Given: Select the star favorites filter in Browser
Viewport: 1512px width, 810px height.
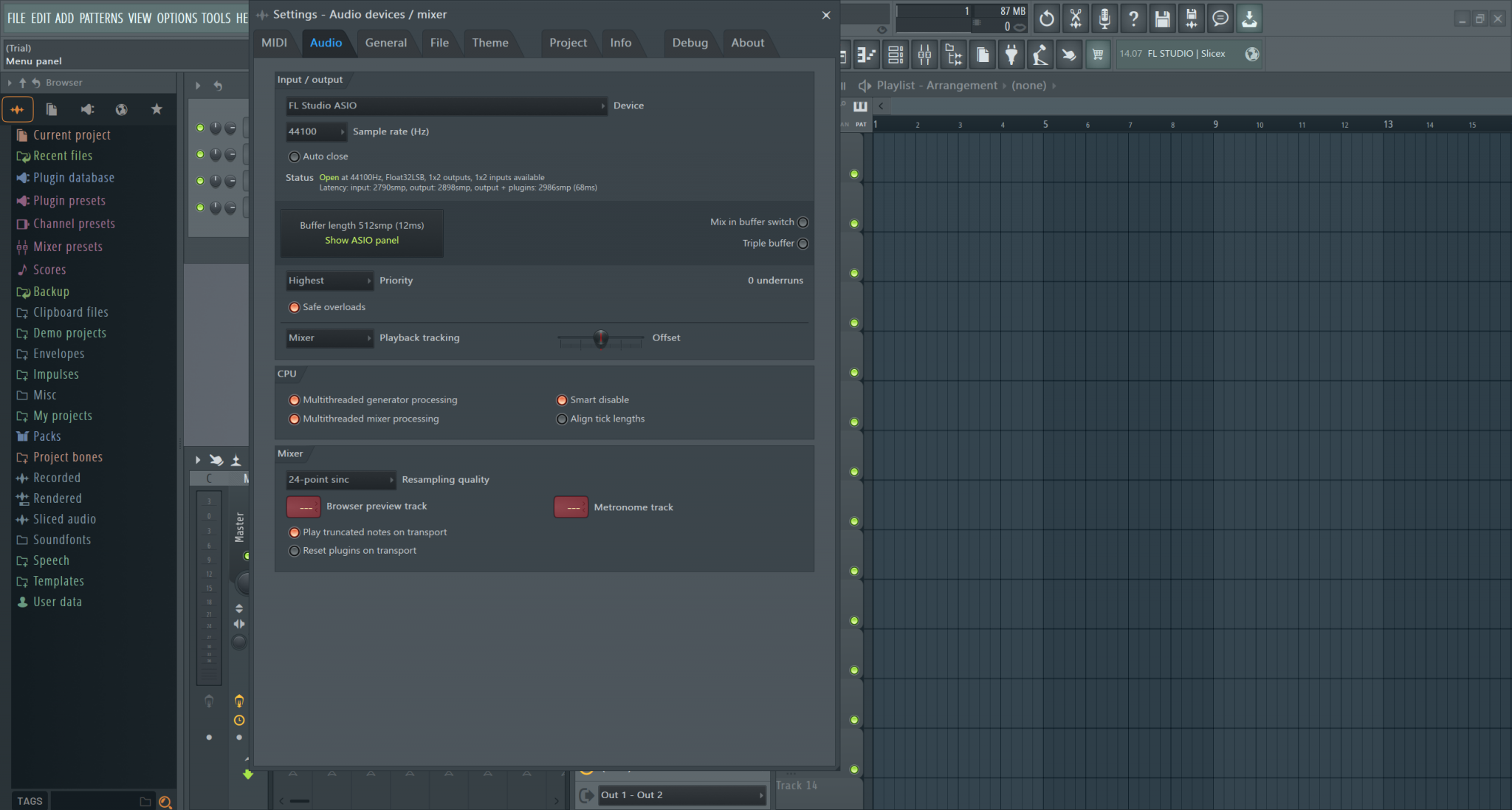Looking at the screenshot, I should tap(156, 109).
